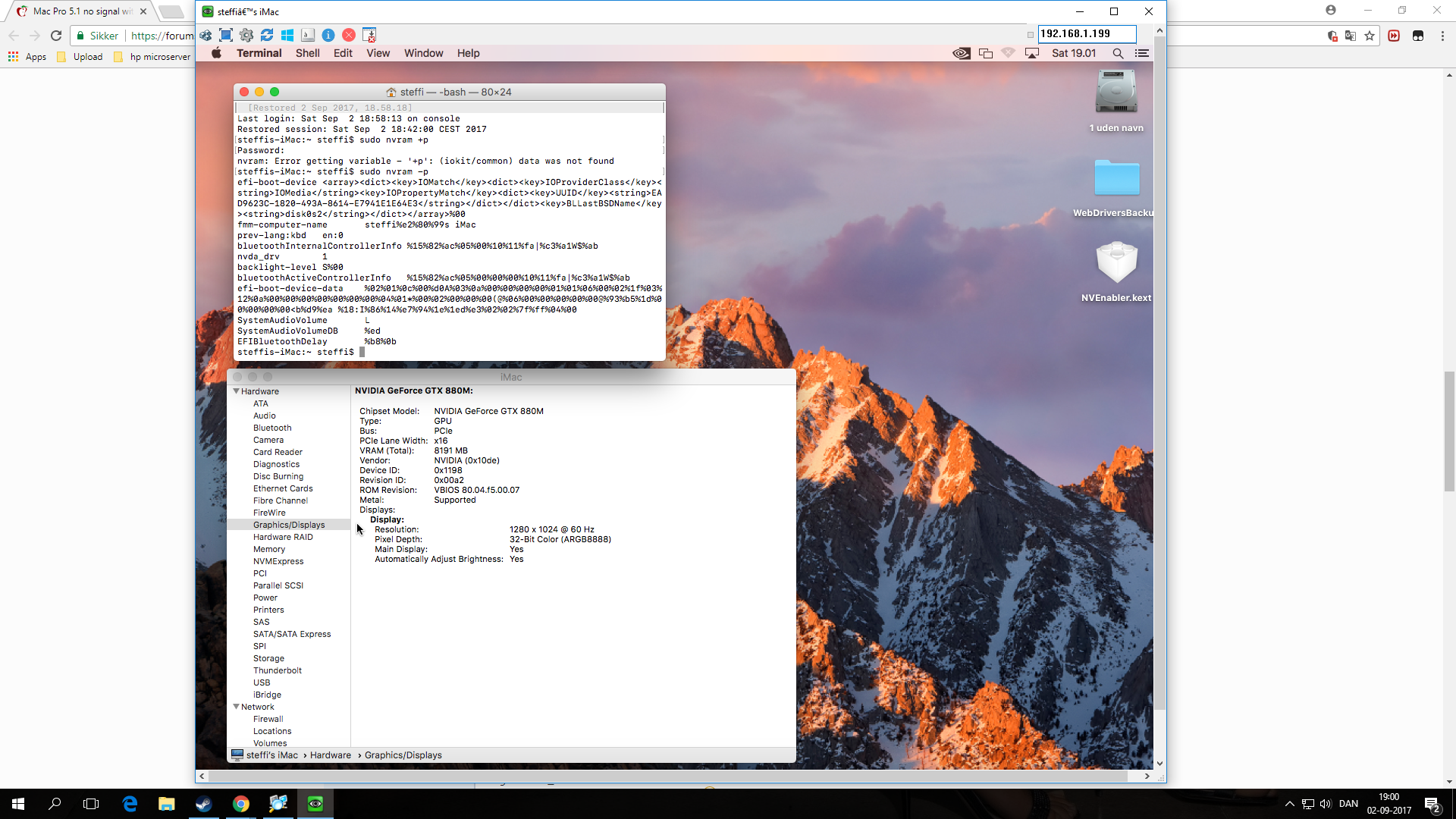Click the red disconnect icon in the viewer toolbar
Image resolution: width=1456 pixels, height=819 pixels.
[349, 35]
